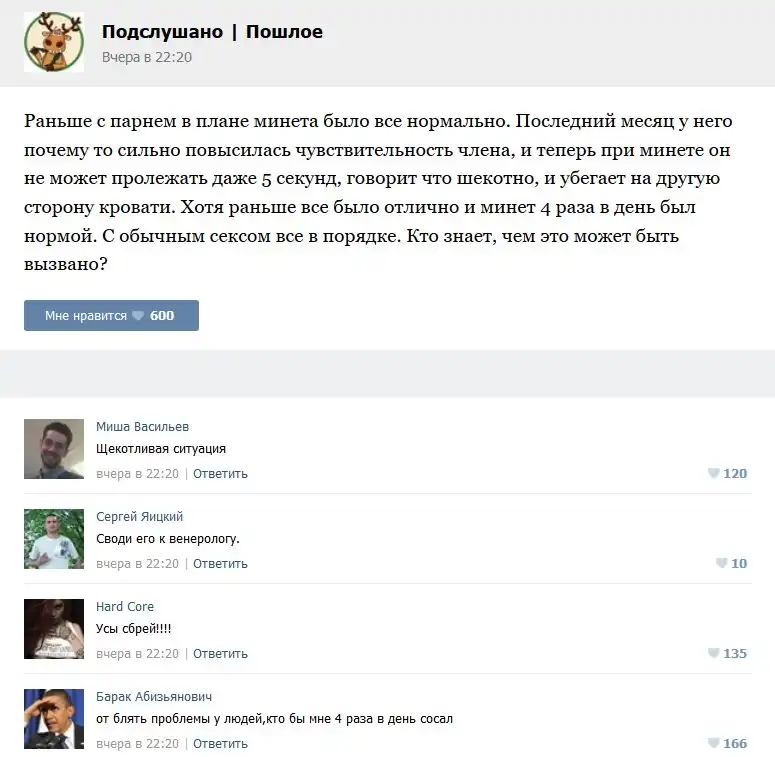Click the Мне нравится button

click(x=111, y=315)
